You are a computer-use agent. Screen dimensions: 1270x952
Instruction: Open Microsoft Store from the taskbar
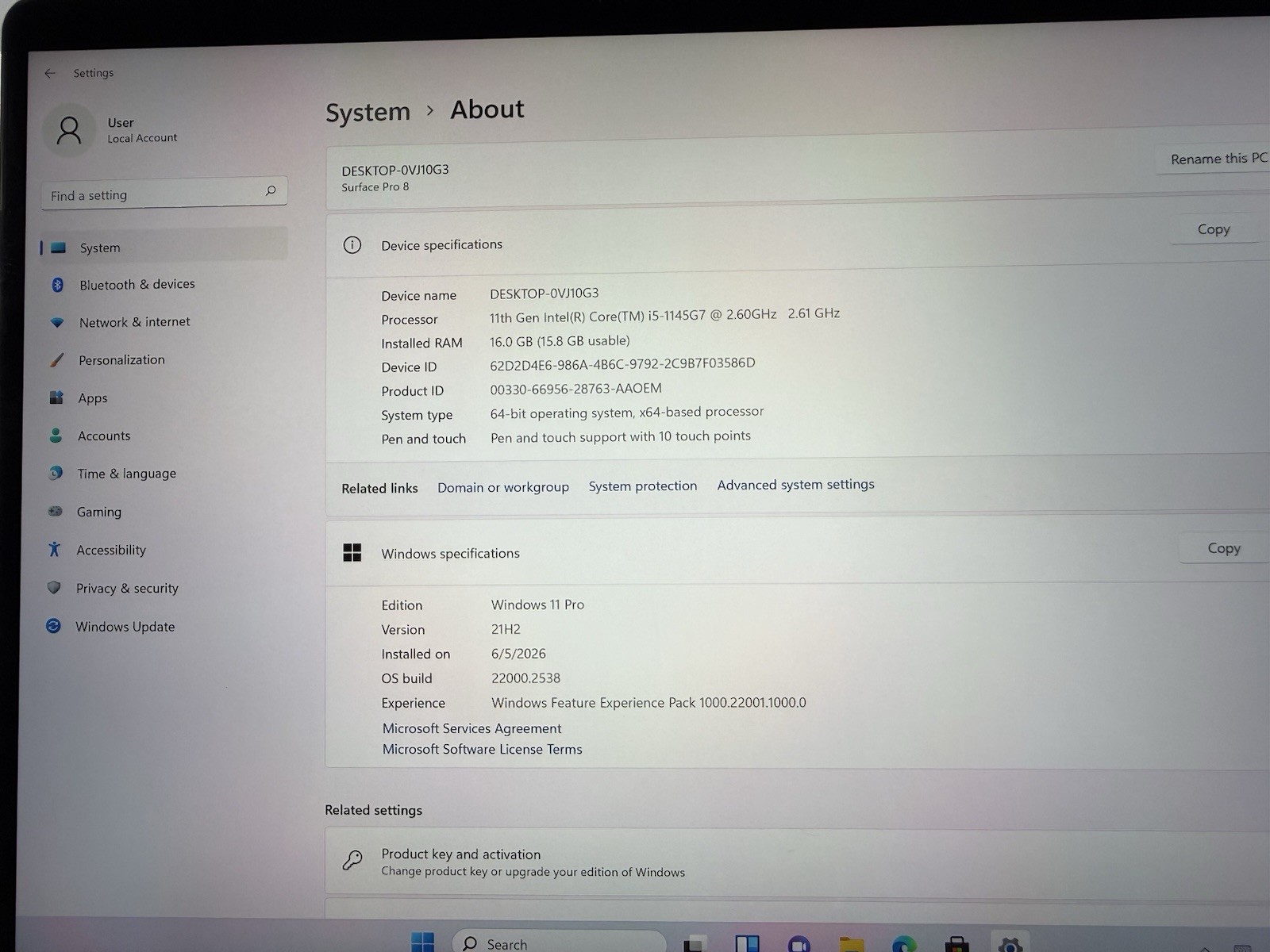click(x=956, y=944)
